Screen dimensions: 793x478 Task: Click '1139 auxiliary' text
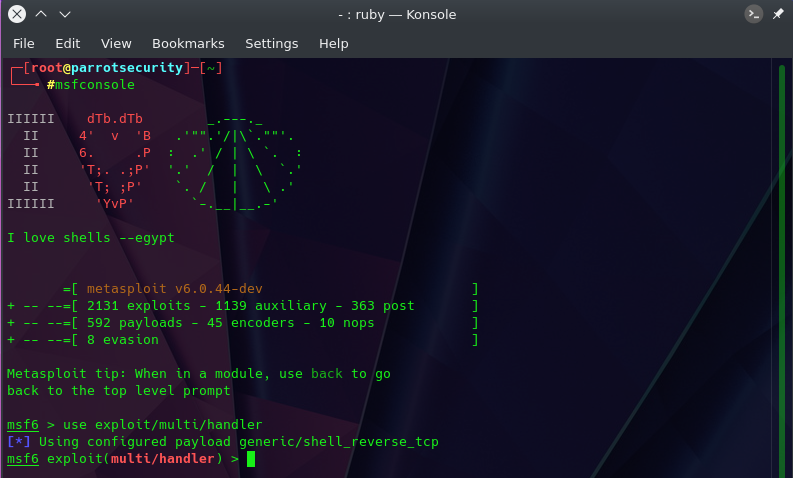pyautogui.click(x=271, y=306)
